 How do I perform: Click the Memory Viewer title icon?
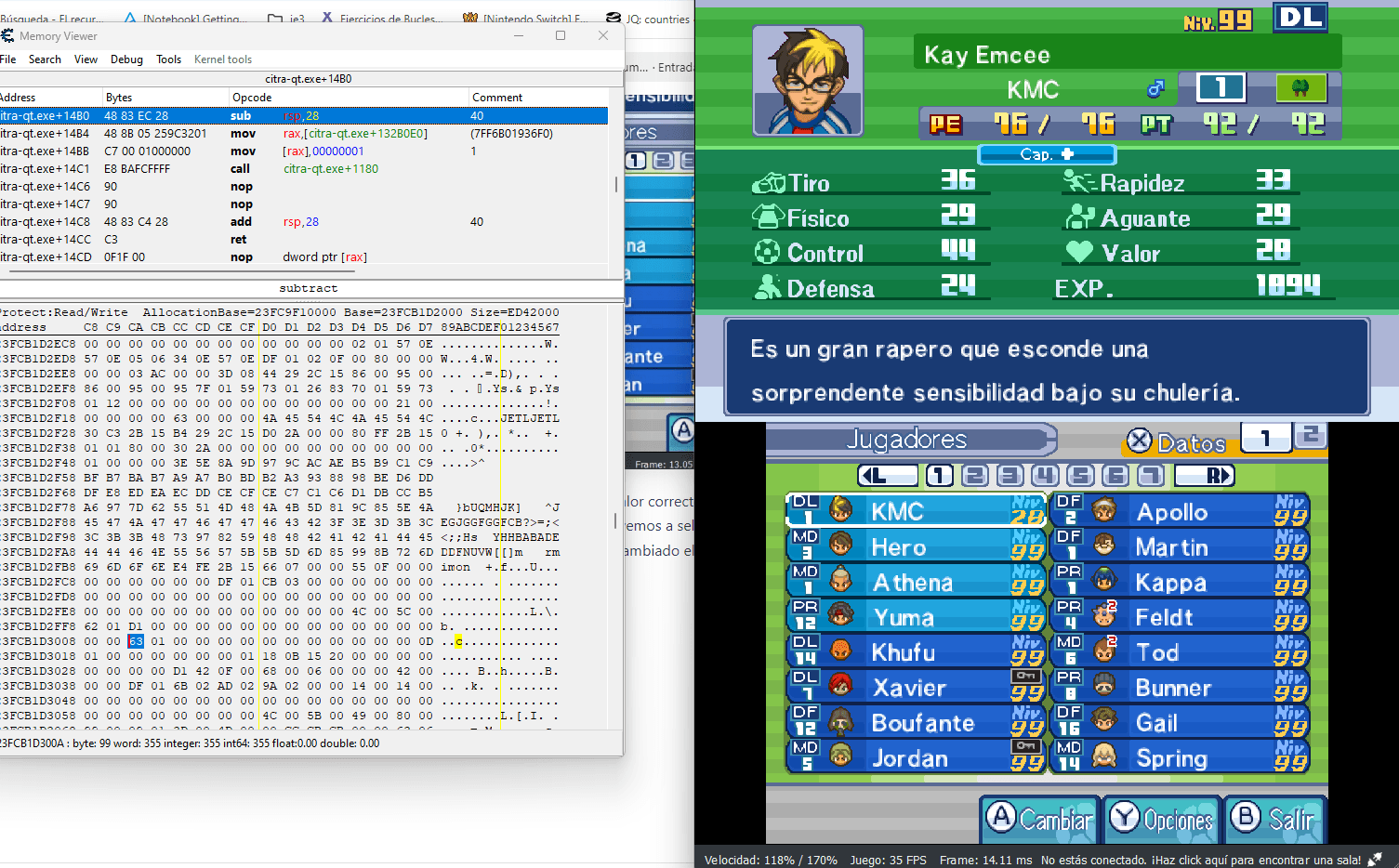(x=7, y=36)
